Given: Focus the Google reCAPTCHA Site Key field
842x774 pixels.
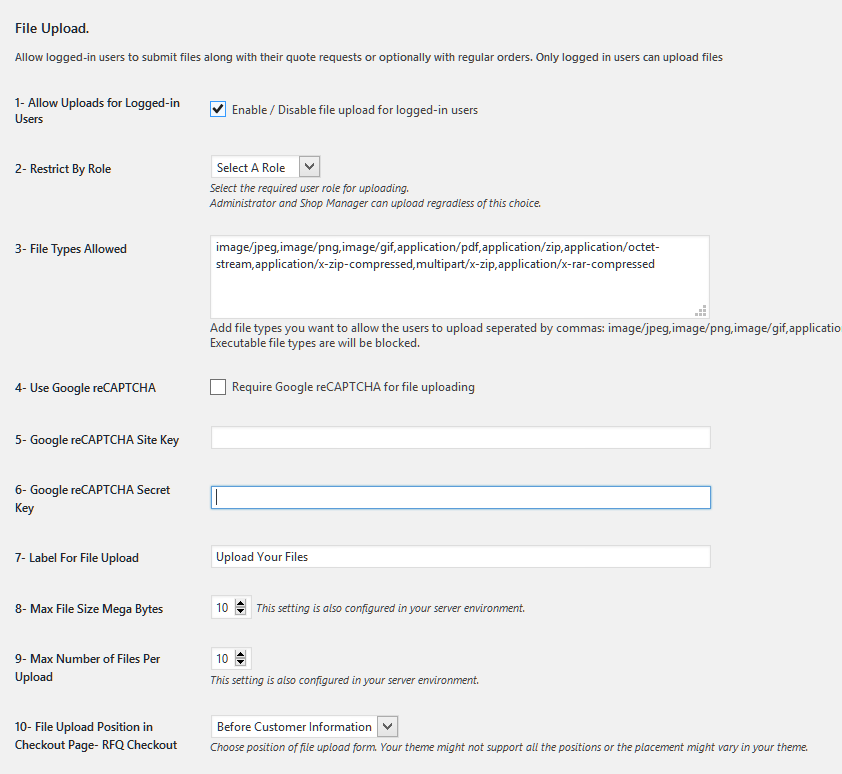Looking at the screenshot, I should pos(461,438).
